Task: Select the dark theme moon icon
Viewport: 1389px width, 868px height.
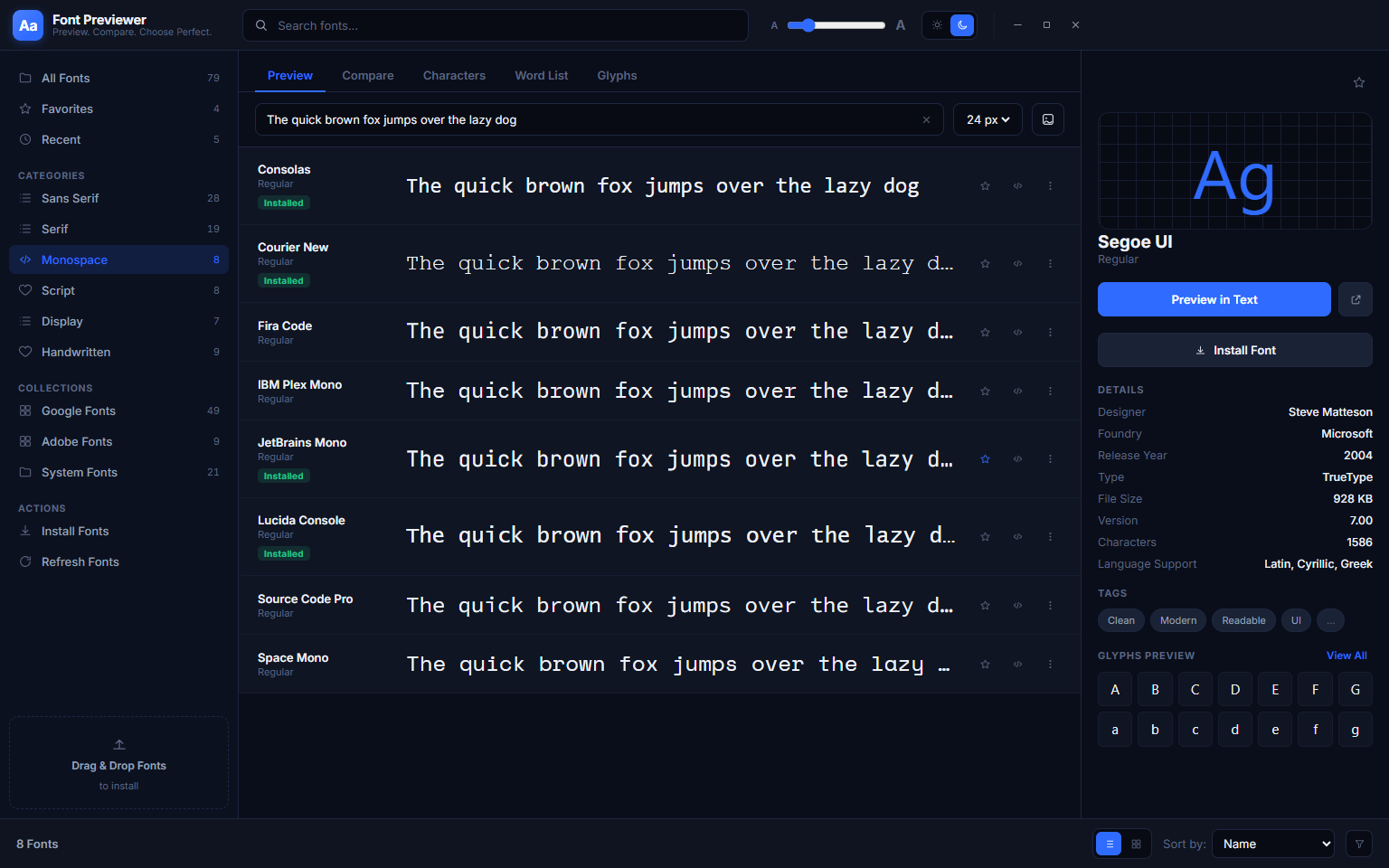Action: (962, 25)
